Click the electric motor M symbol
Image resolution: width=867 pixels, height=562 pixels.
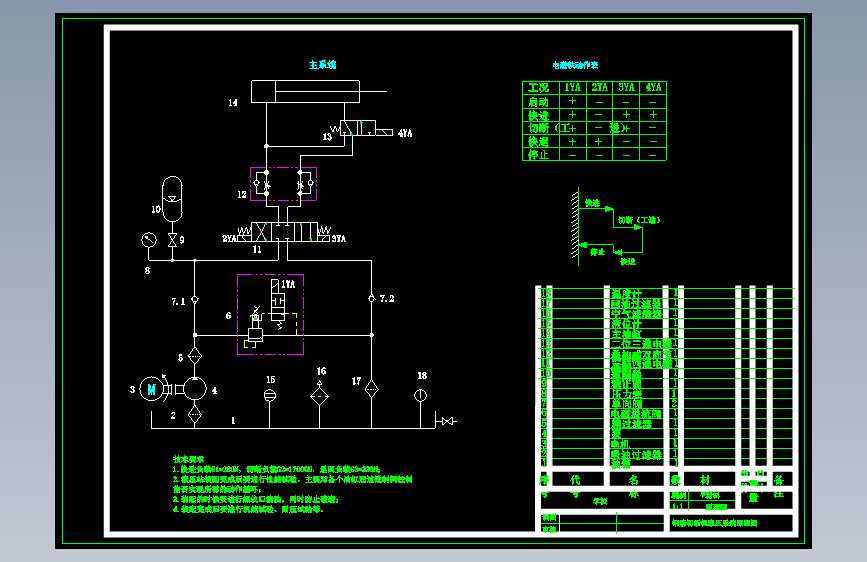point(151,389)
